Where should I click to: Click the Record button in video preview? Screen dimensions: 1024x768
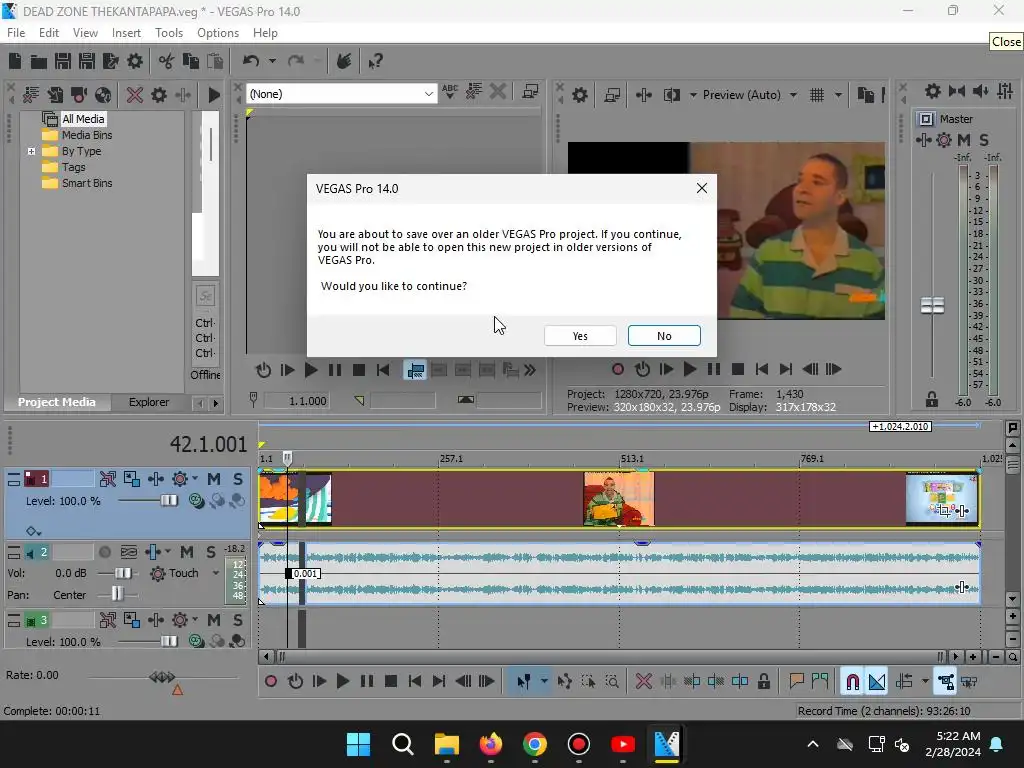618,369
